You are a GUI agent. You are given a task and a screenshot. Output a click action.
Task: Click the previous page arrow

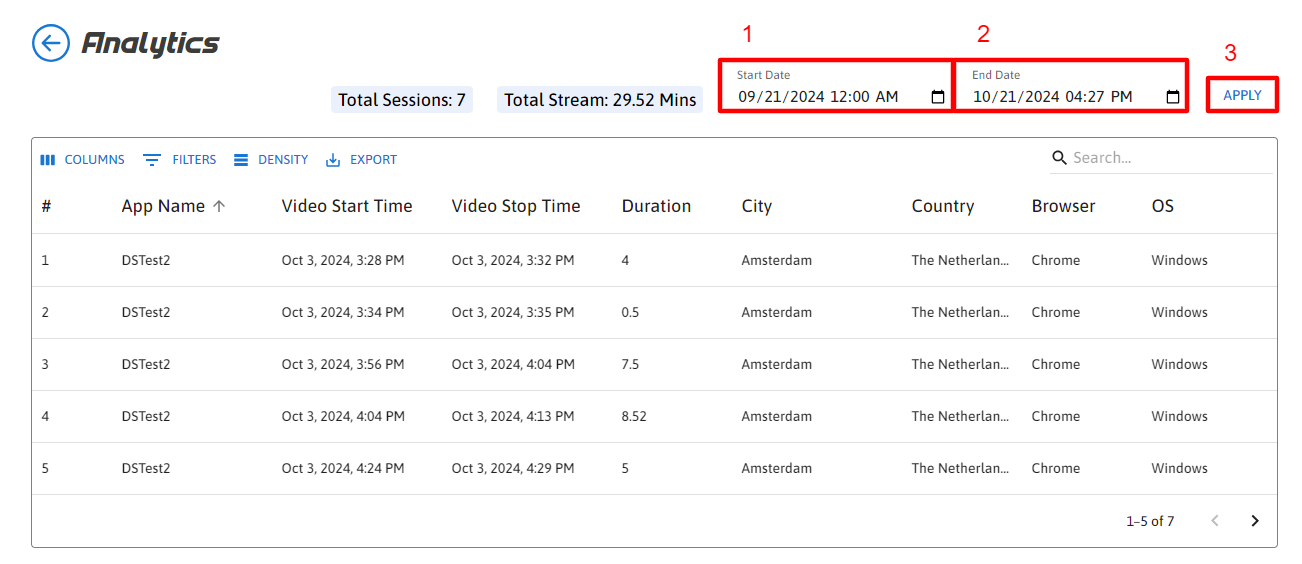click(x=1215, y=521)
